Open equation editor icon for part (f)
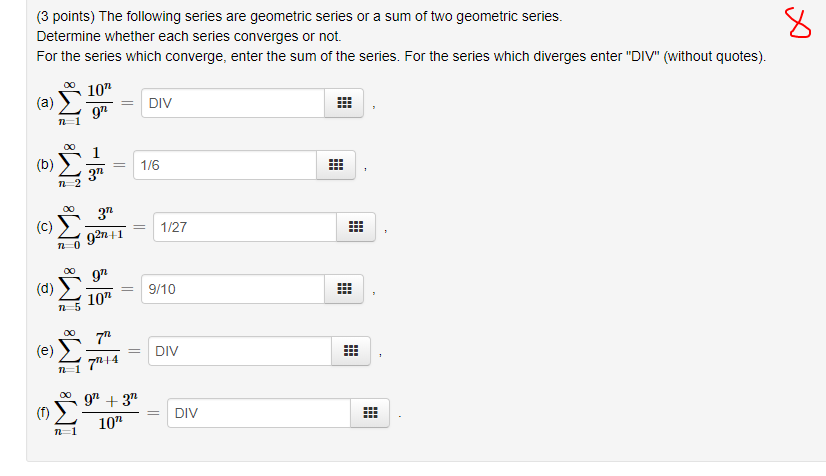Screen dimensions: 826x476 click(369, 413)
